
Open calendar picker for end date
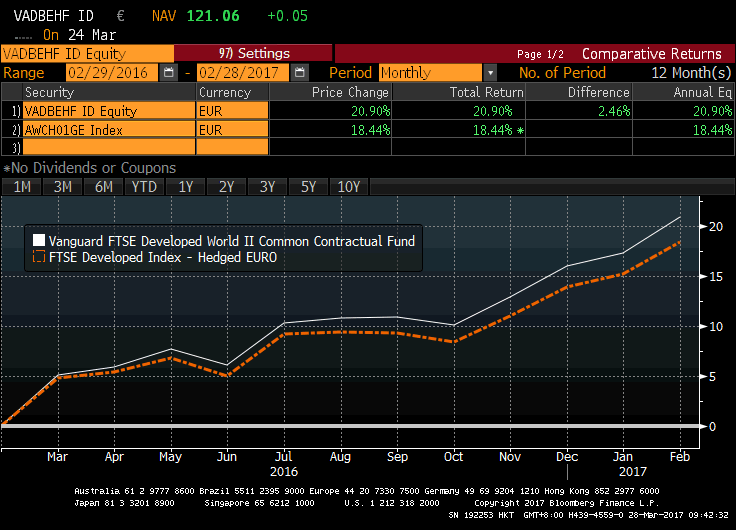(299, 73)
